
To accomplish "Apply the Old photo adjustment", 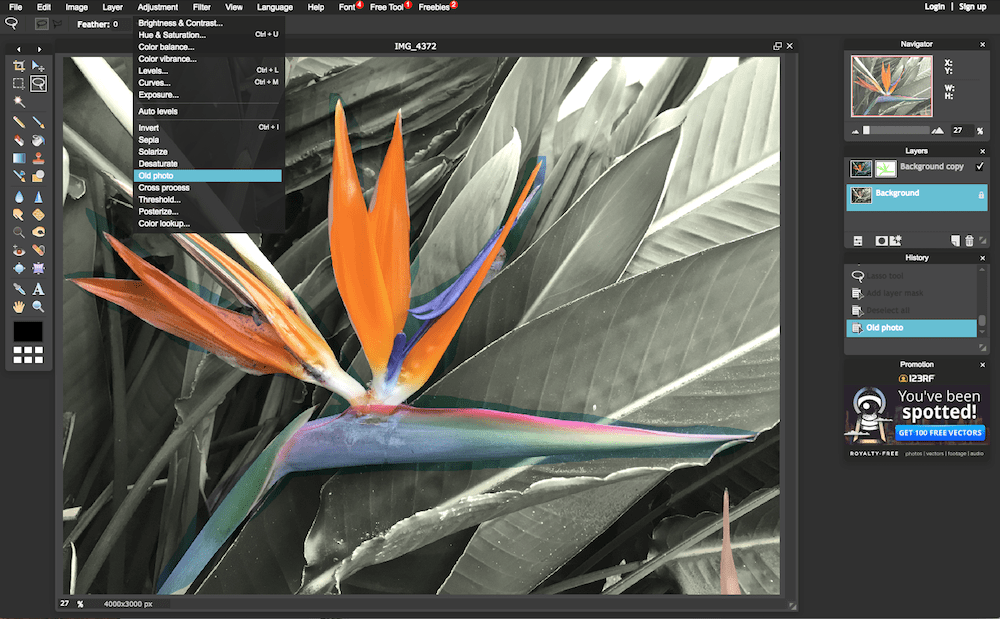I will click(157, 176).
